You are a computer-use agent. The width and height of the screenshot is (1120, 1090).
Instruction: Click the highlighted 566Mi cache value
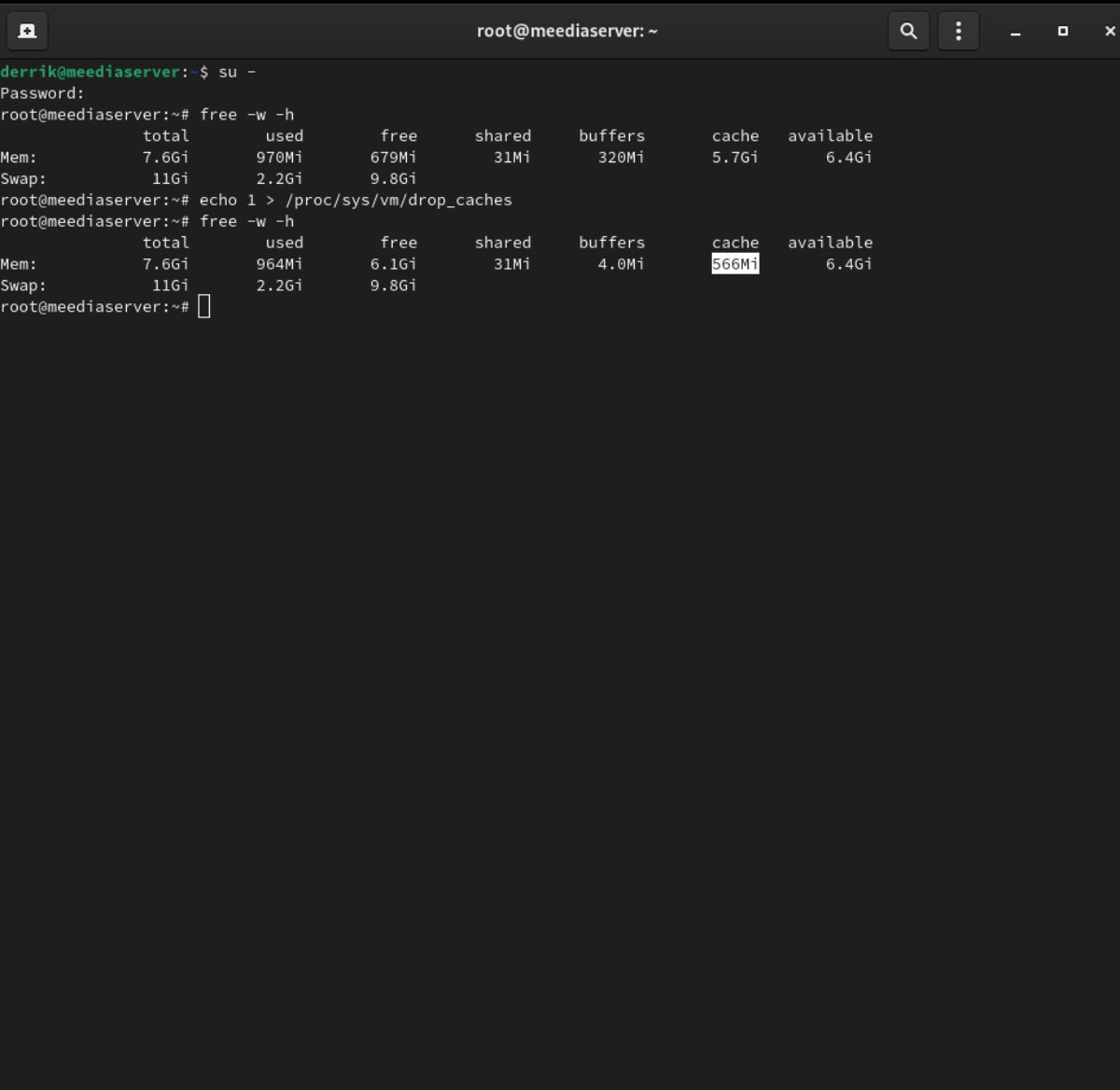[735, 264]
